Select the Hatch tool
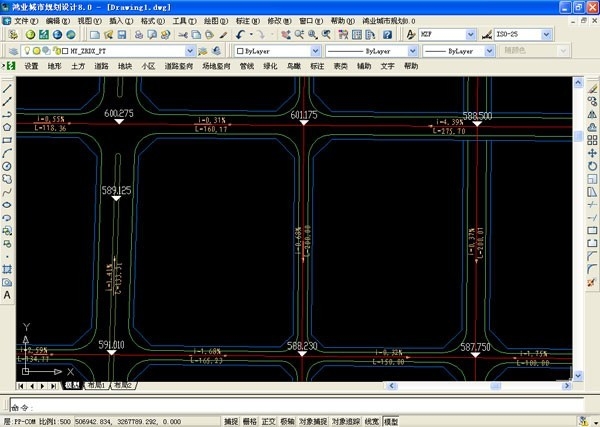The image size is (600, 427). coord(7,269)
